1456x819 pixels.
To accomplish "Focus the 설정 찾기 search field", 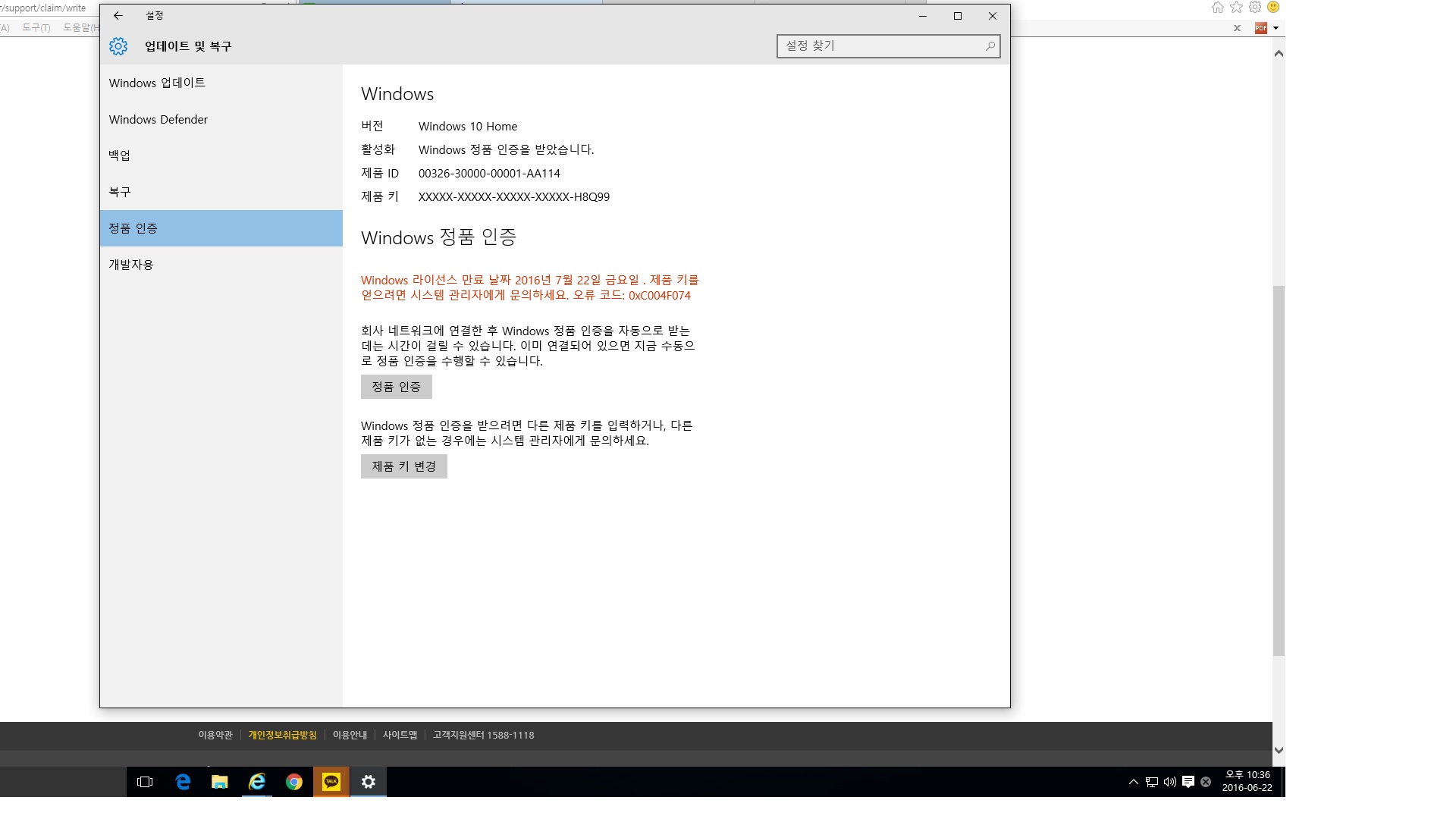I will tap(888, 46).
